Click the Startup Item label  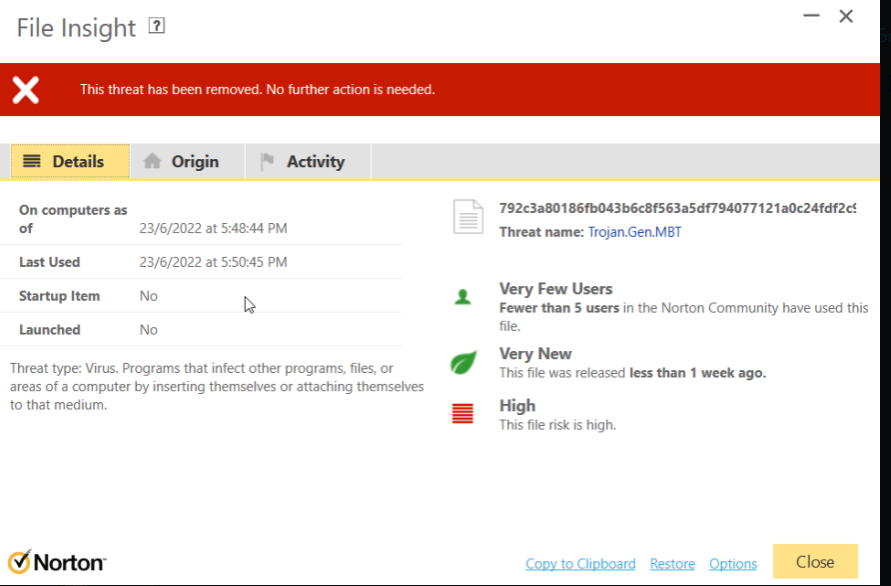coord(59,296)
